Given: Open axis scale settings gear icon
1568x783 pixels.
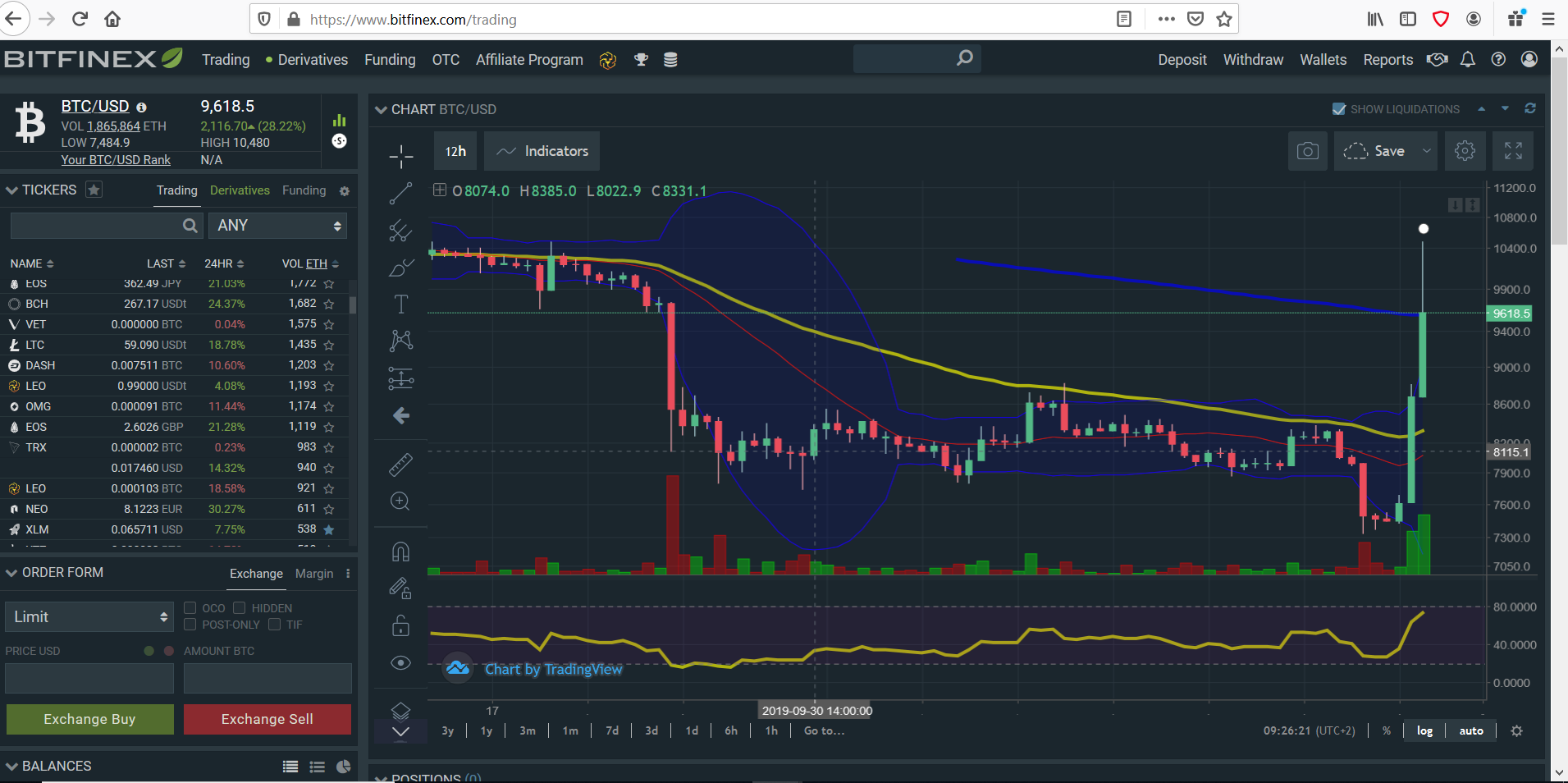Looking at the screenshot, I should click(1517, 731).
